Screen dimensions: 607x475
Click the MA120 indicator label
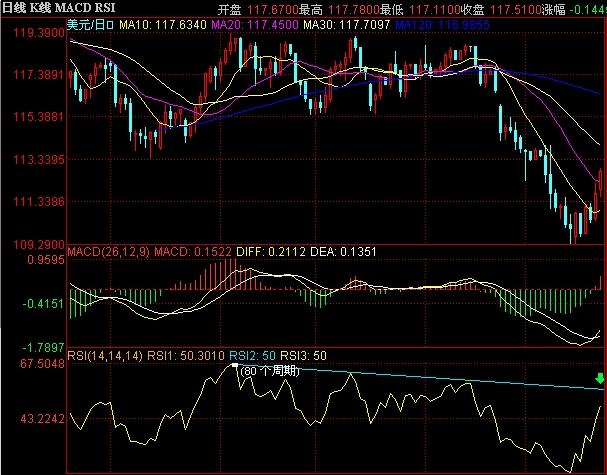(442, 25)
